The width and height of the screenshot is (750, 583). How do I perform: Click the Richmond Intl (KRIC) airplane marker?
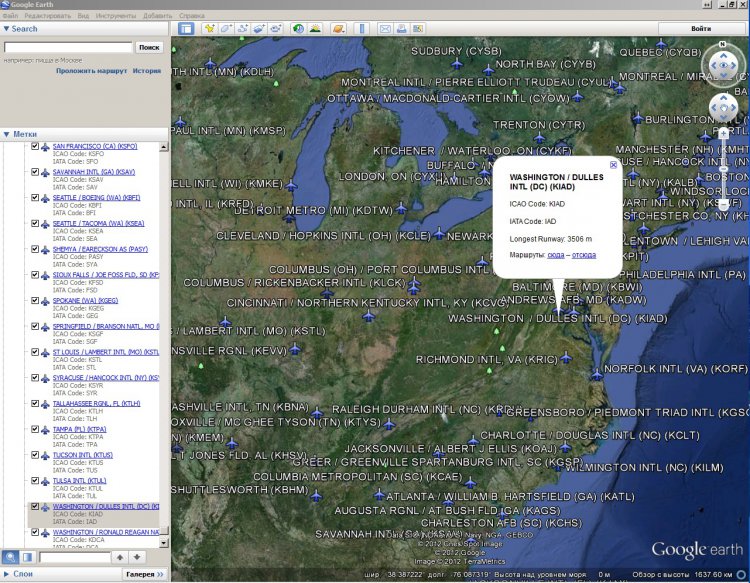tap(566, 357)
